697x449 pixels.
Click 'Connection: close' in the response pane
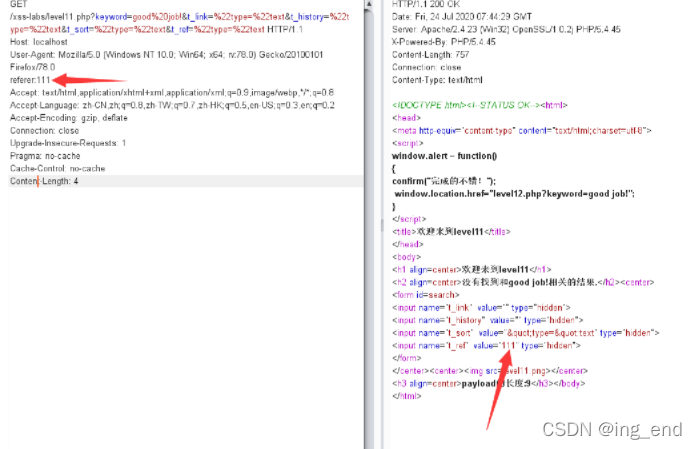point(426,67)
